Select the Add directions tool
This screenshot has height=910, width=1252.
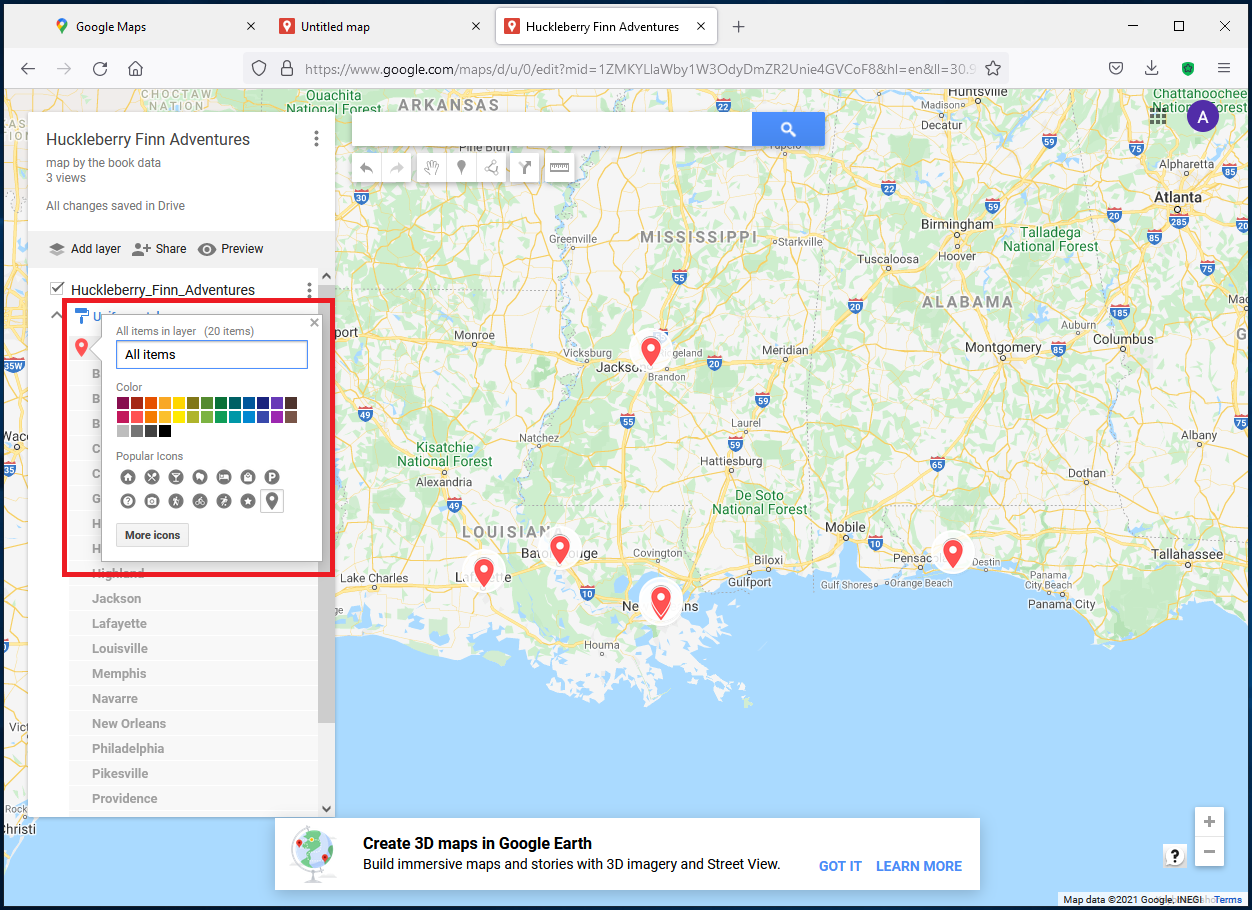click(524, 168)
